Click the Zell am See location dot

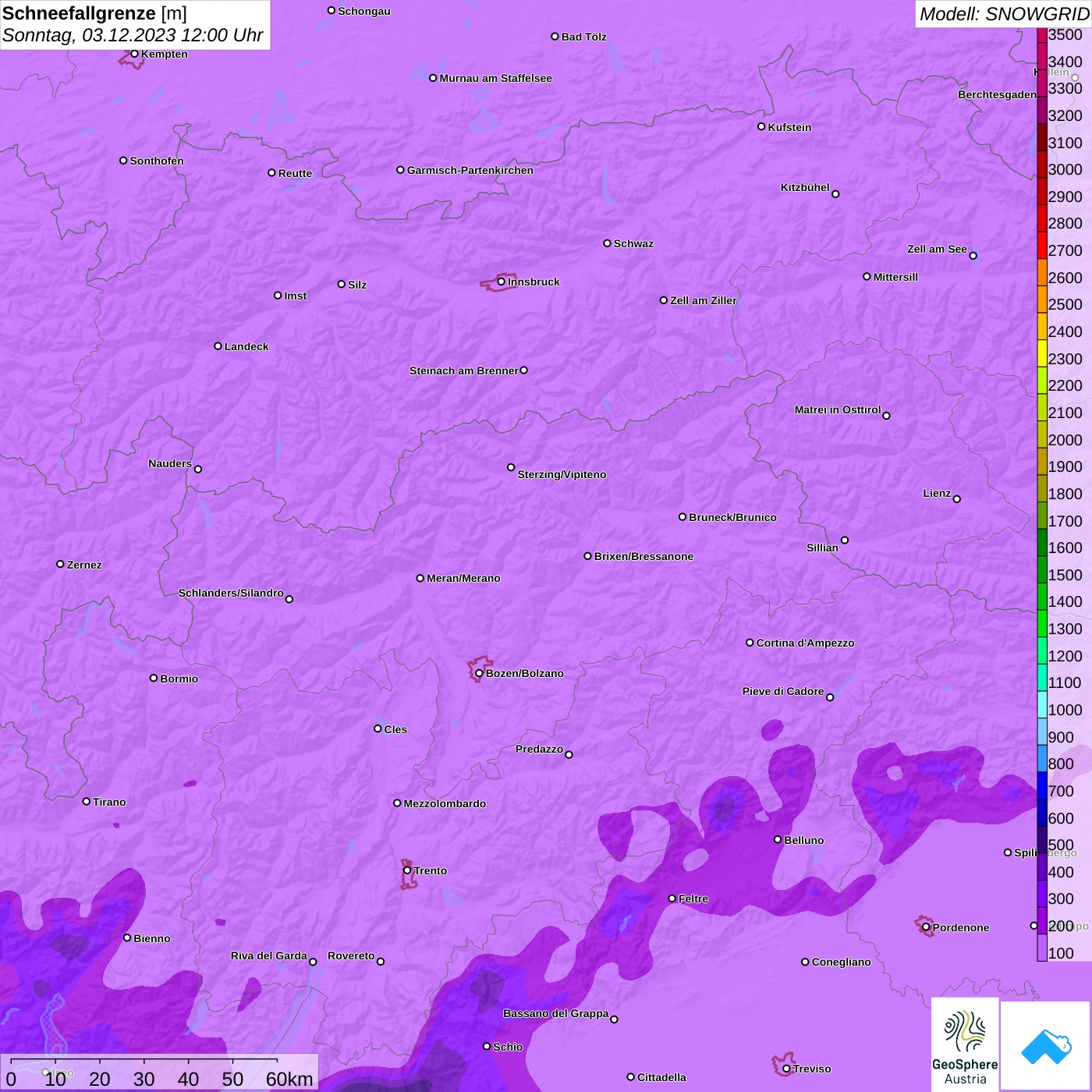(973, 256)
